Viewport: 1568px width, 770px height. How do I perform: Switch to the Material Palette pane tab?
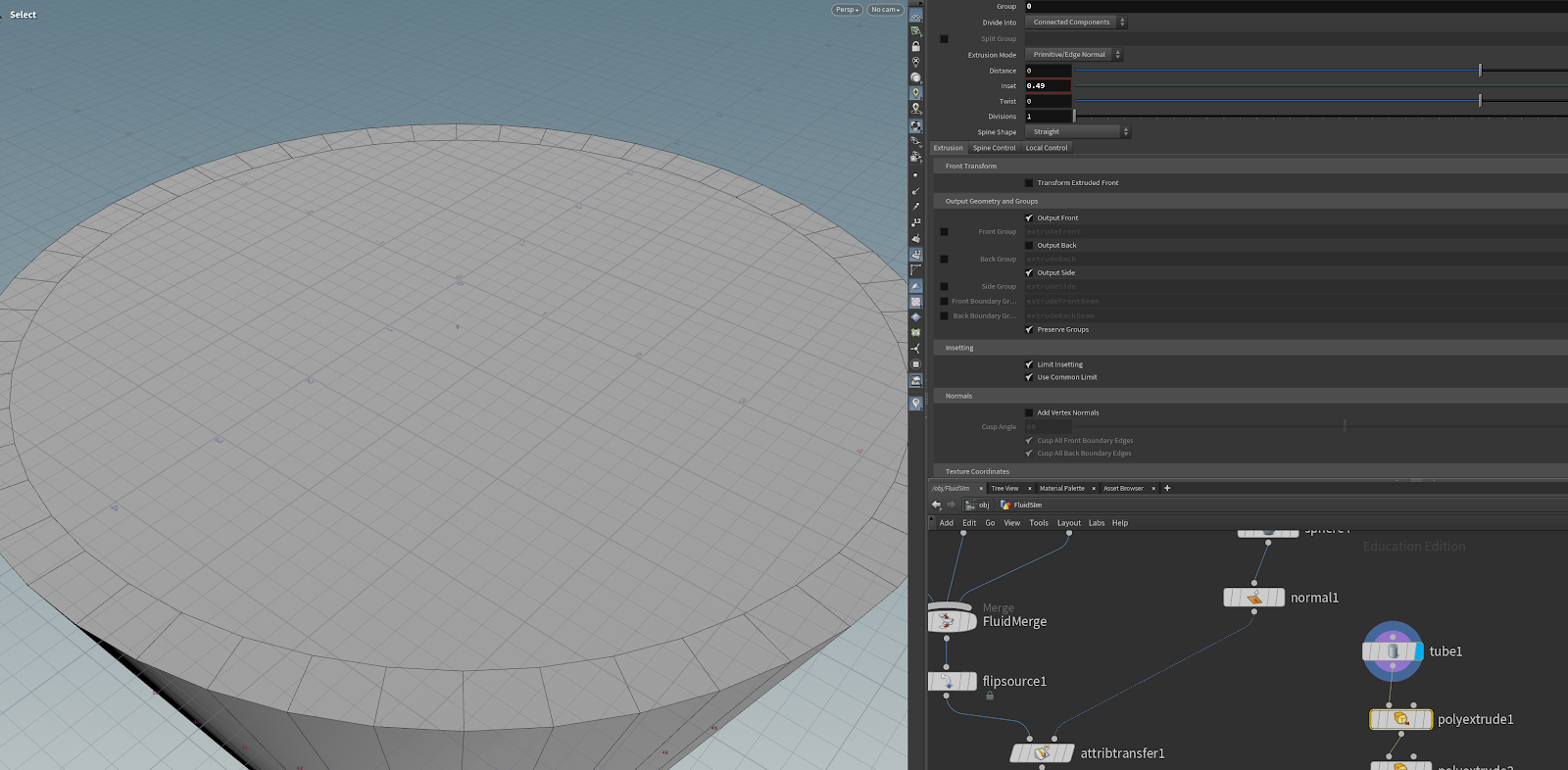(1061, 488)
